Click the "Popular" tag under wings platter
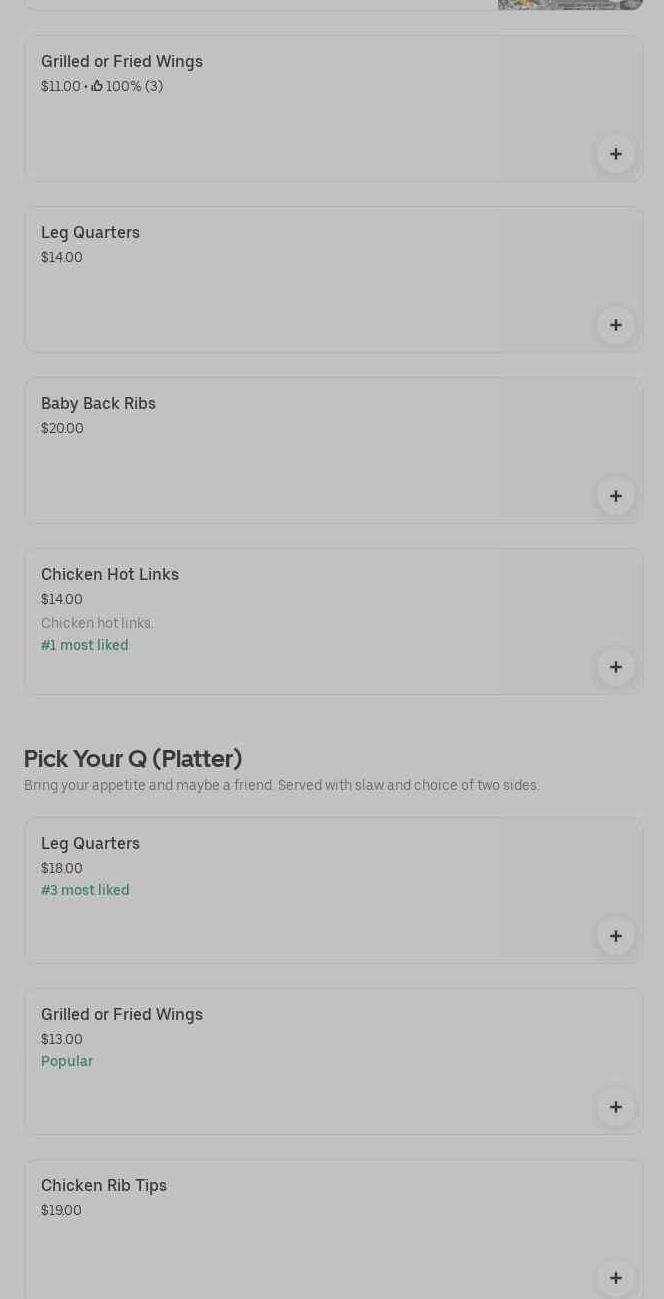 [x=67, y=1062]
